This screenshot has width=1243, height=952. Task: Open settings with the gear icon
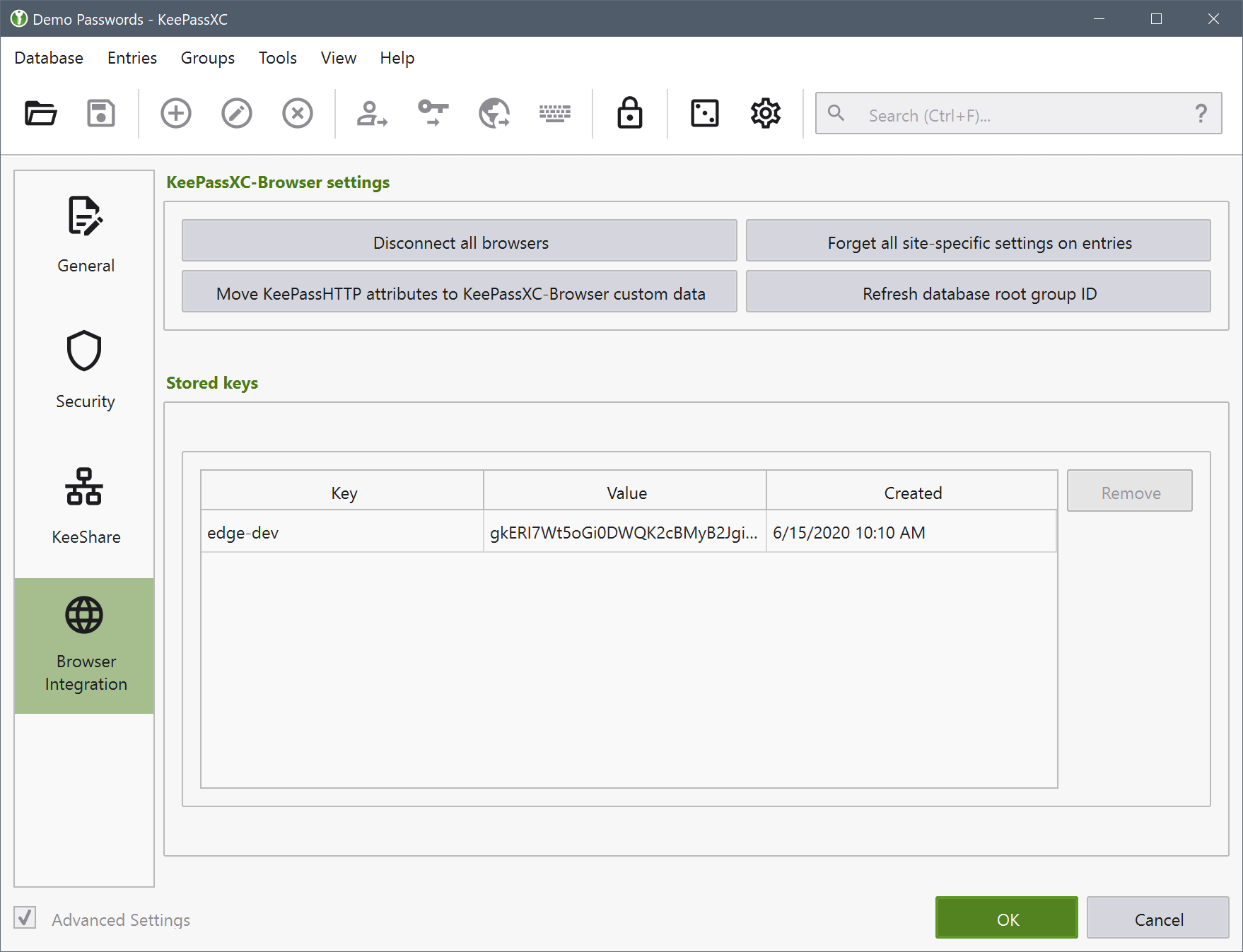[x=765, y=113]
